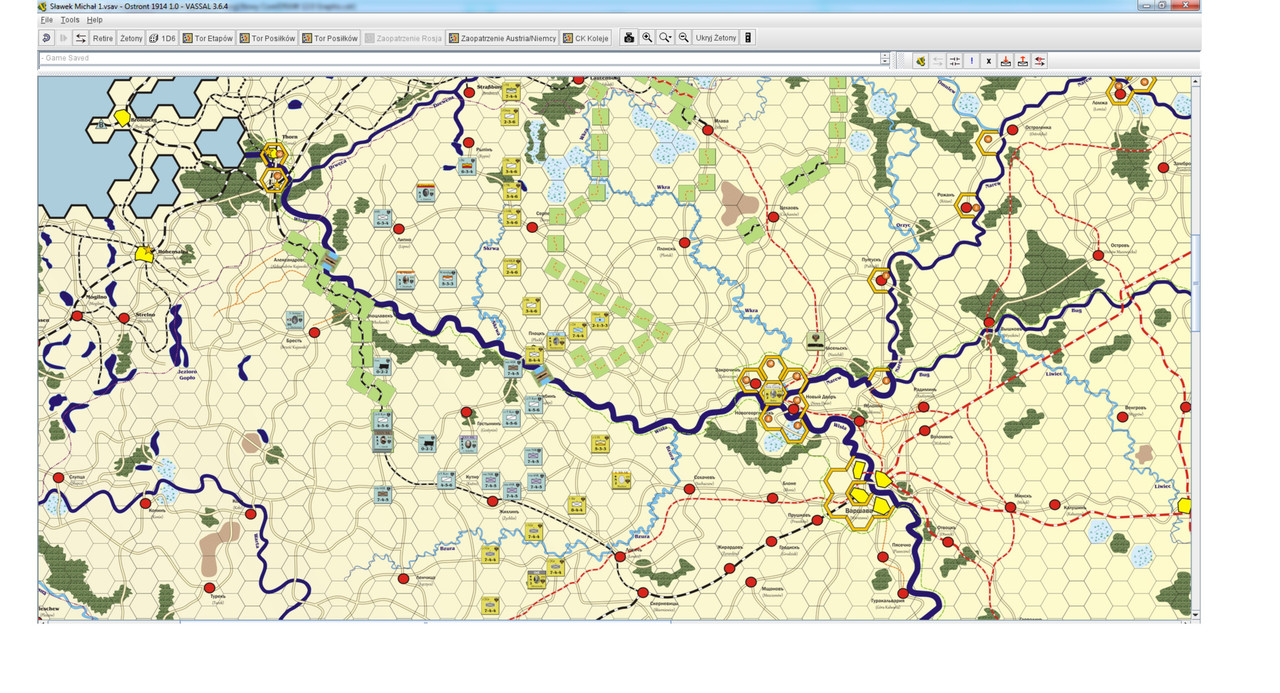The height and width of the screenshot is (693, 1280).
Task: Click the chat log scroll up arrow
Action: tap(885, 55)
